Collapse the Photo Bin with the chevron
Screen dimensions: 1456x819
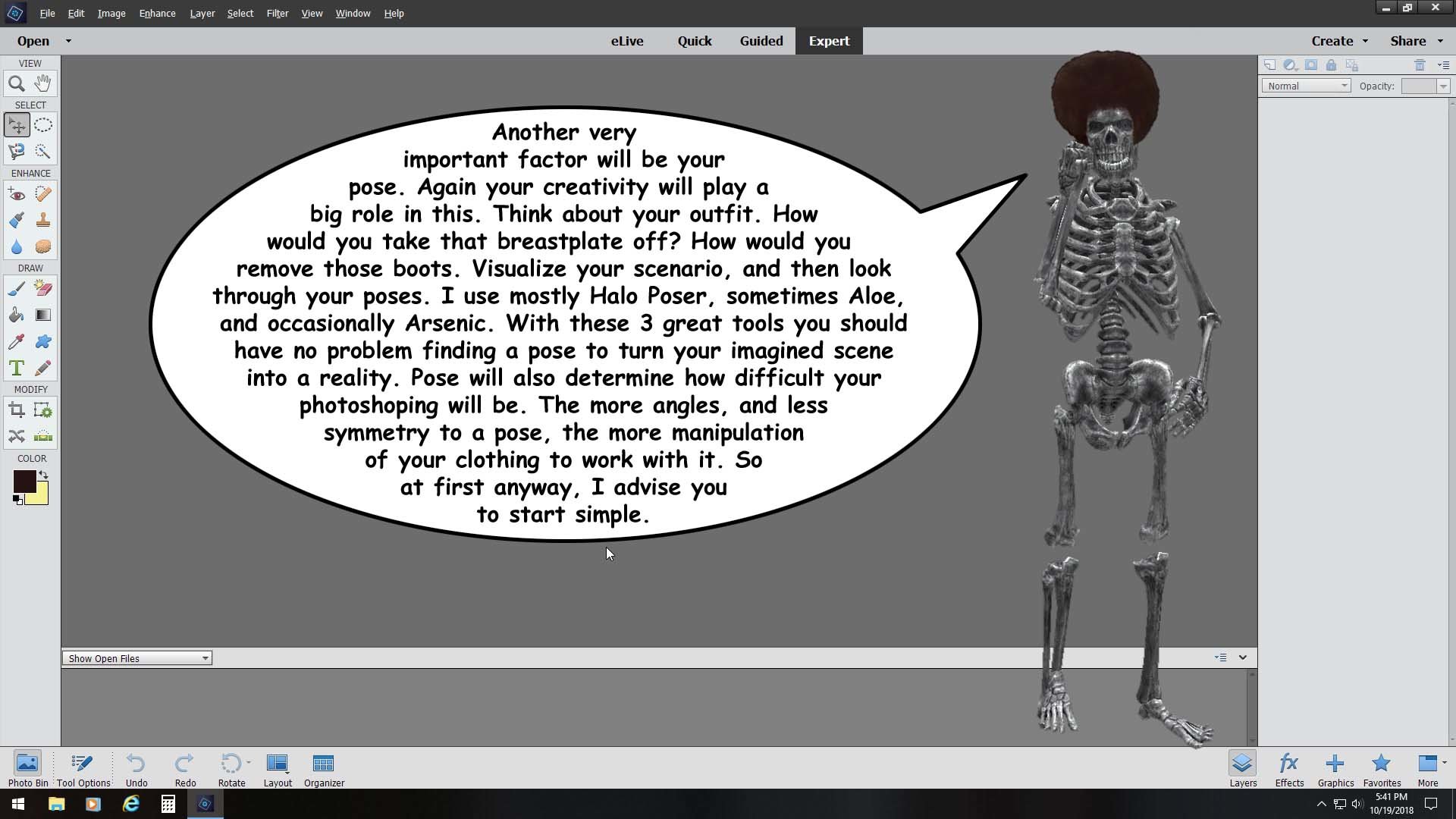(x=1243, y=657)
